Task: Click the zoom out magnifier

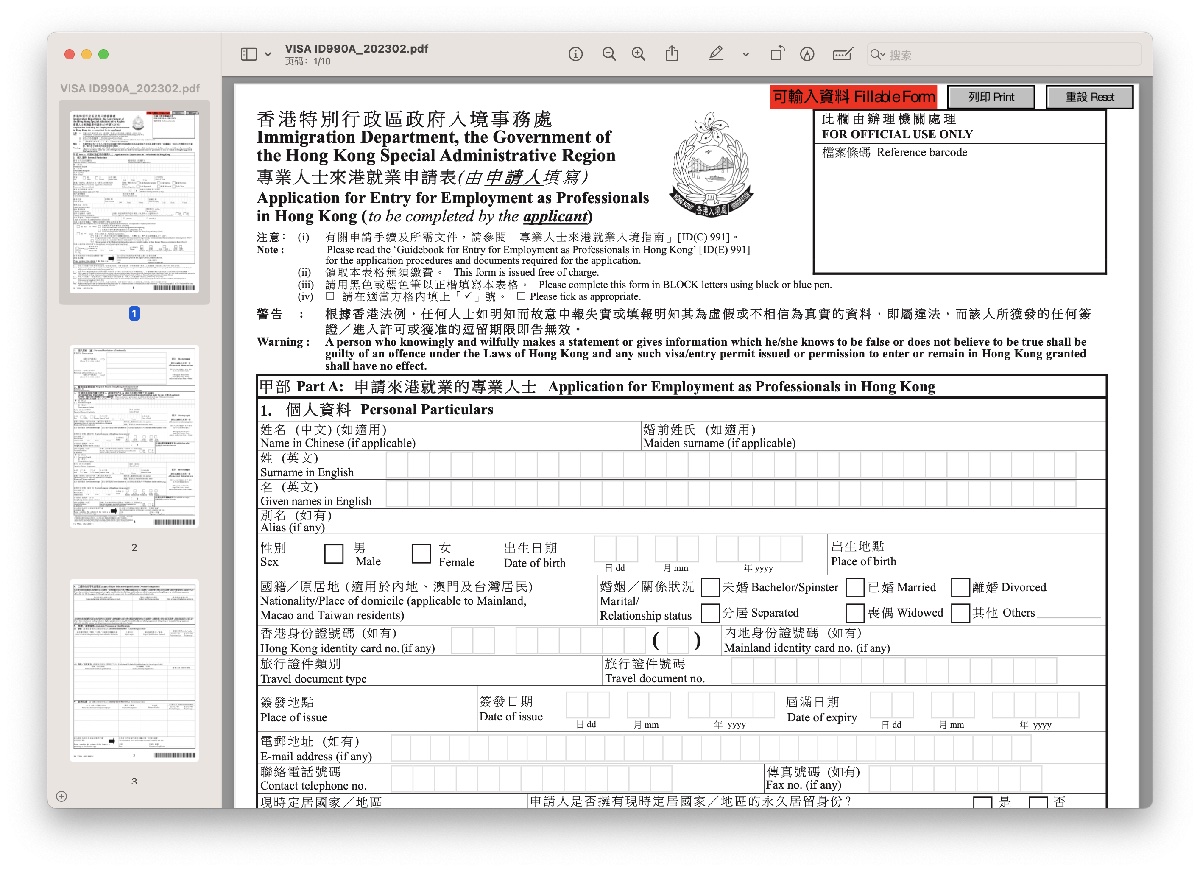Action: pos(608,54)
